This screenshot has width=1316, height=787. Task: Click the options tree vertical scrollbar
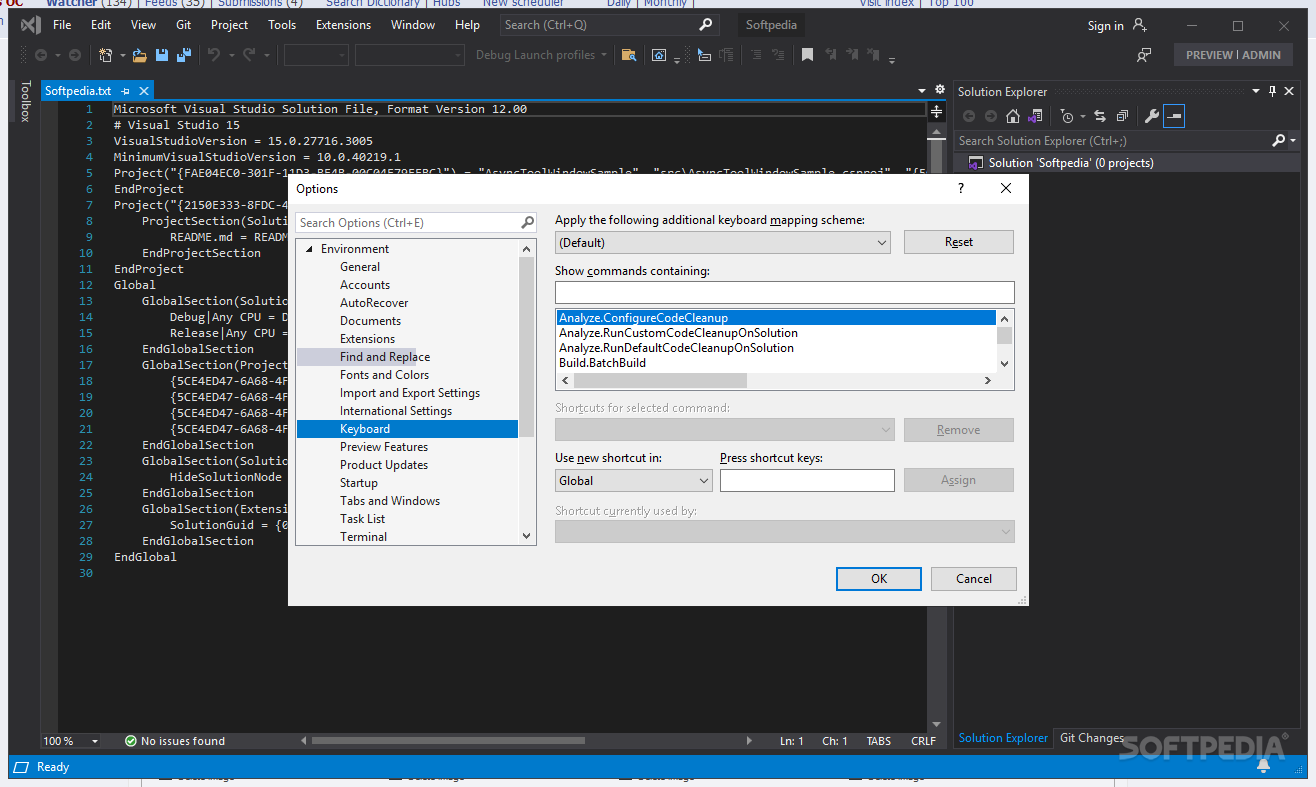tap(527, 345)
